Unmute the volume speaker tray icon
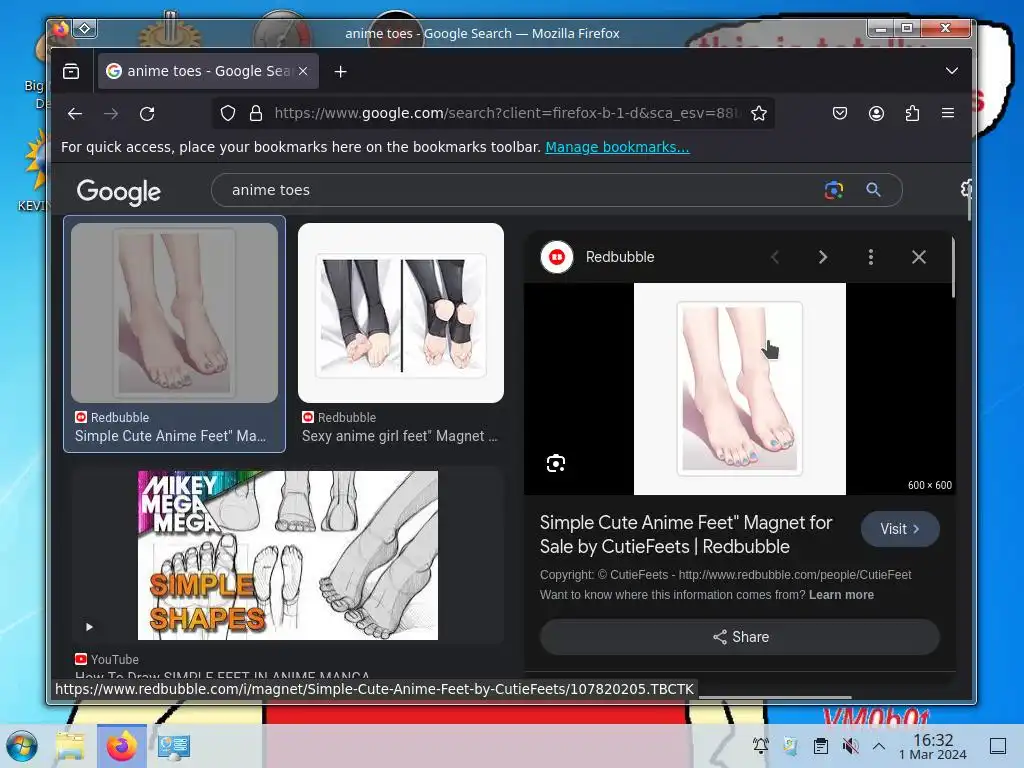 click(x=850, y=746)
